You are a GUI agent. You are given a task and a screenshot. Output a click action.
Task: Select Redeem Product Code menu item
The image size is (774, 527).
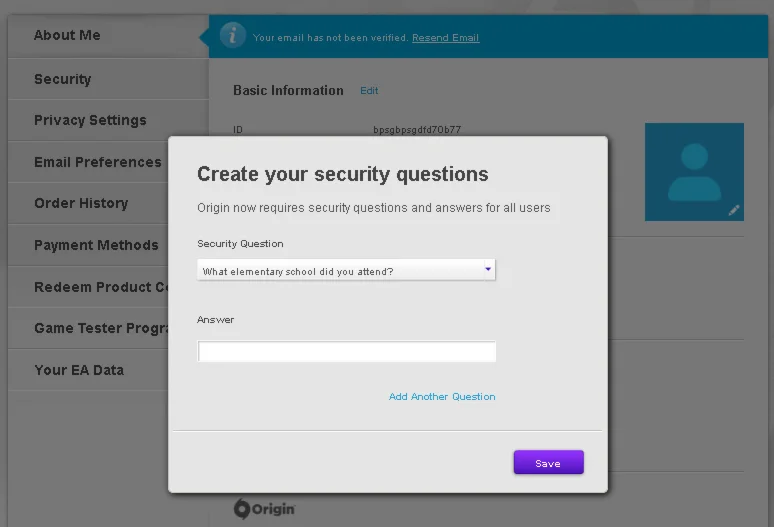pyautogui.click(x=100, y=287)
